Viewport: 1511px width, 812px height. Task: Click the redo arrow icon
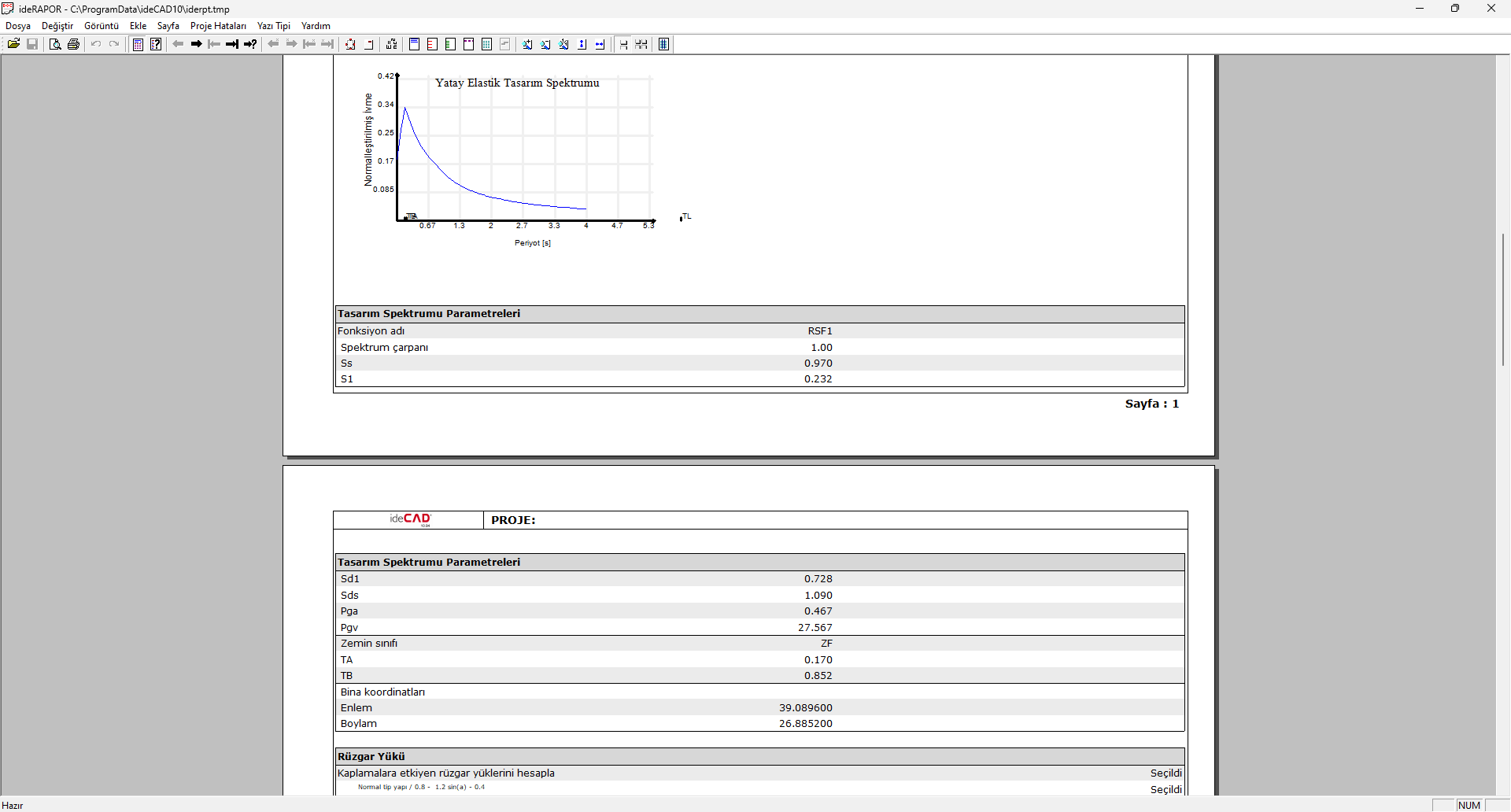click(x=114, y=44)
